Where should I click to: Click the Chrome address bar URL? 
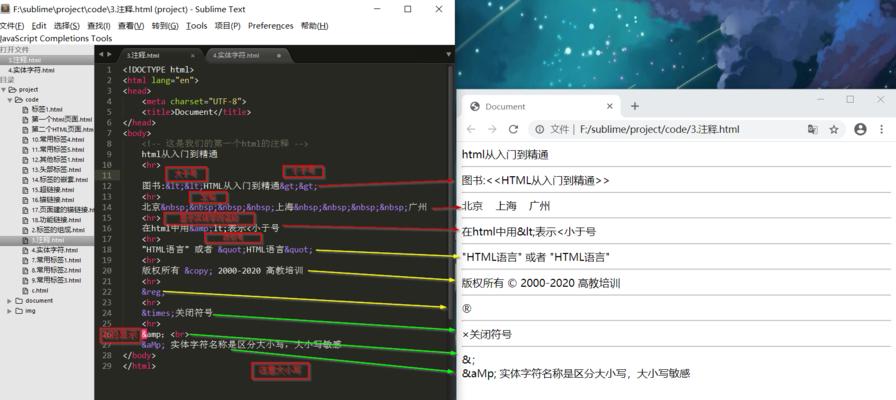point(659,130)
